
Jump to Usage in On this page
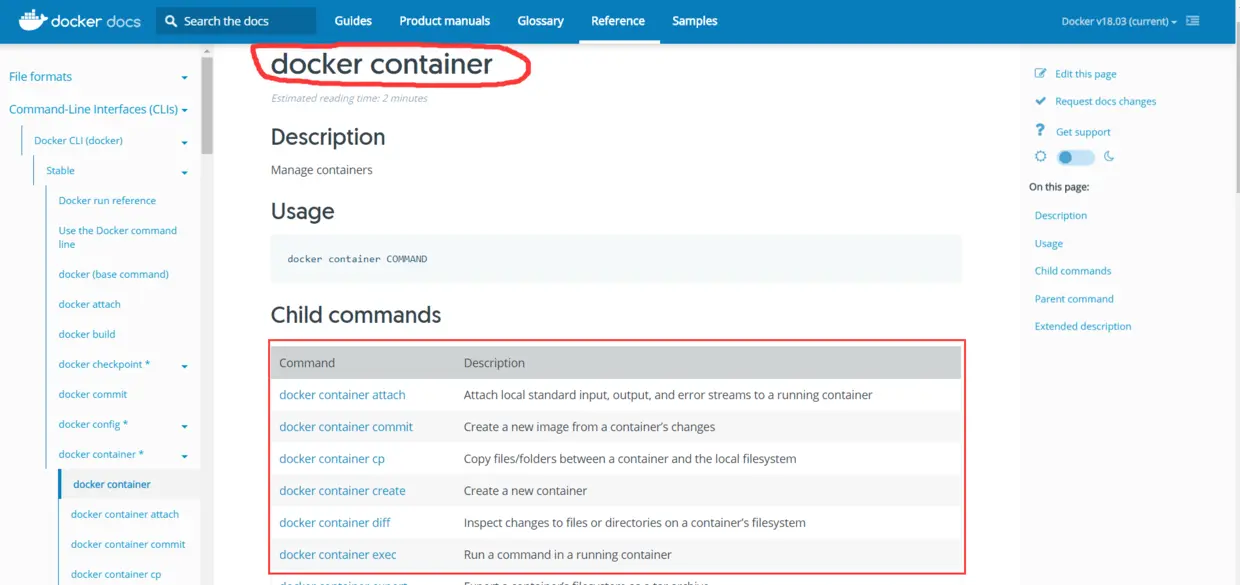click(x=1049, y=243)
